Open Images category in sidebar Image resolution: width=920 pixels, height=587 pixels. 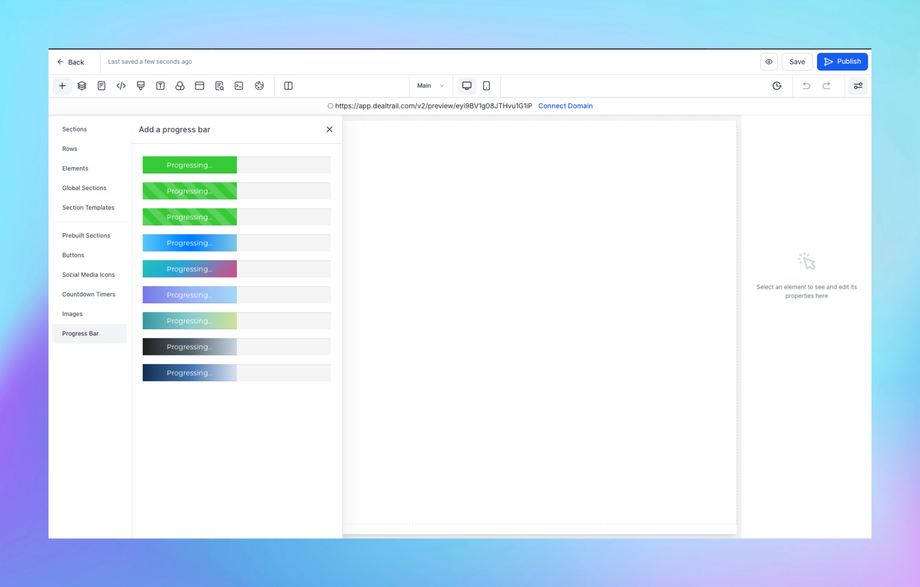(x=72, y=314)
